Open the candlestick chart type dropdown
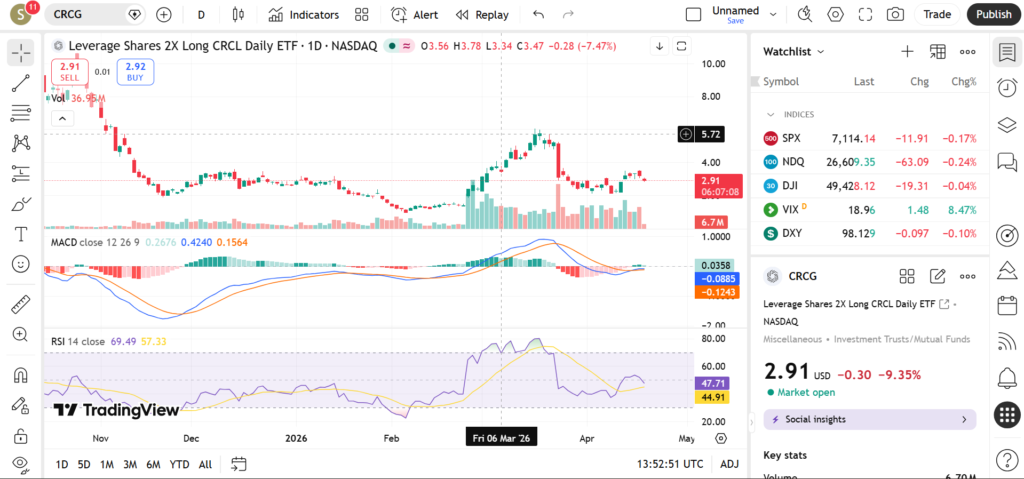 (238, 15)
